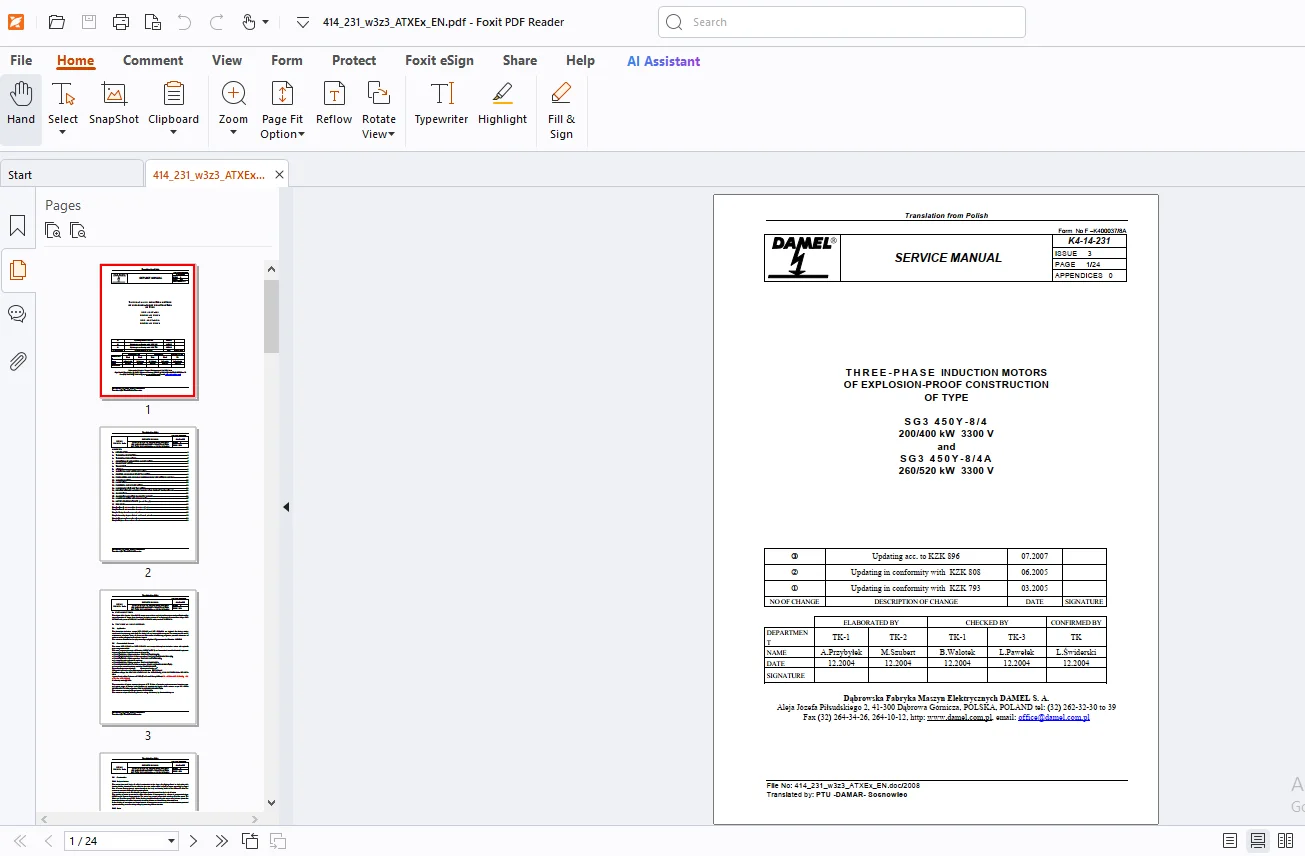Expand the Page Fit Option dropdown arrow
1305x856 pixels.
pos(301,135)
